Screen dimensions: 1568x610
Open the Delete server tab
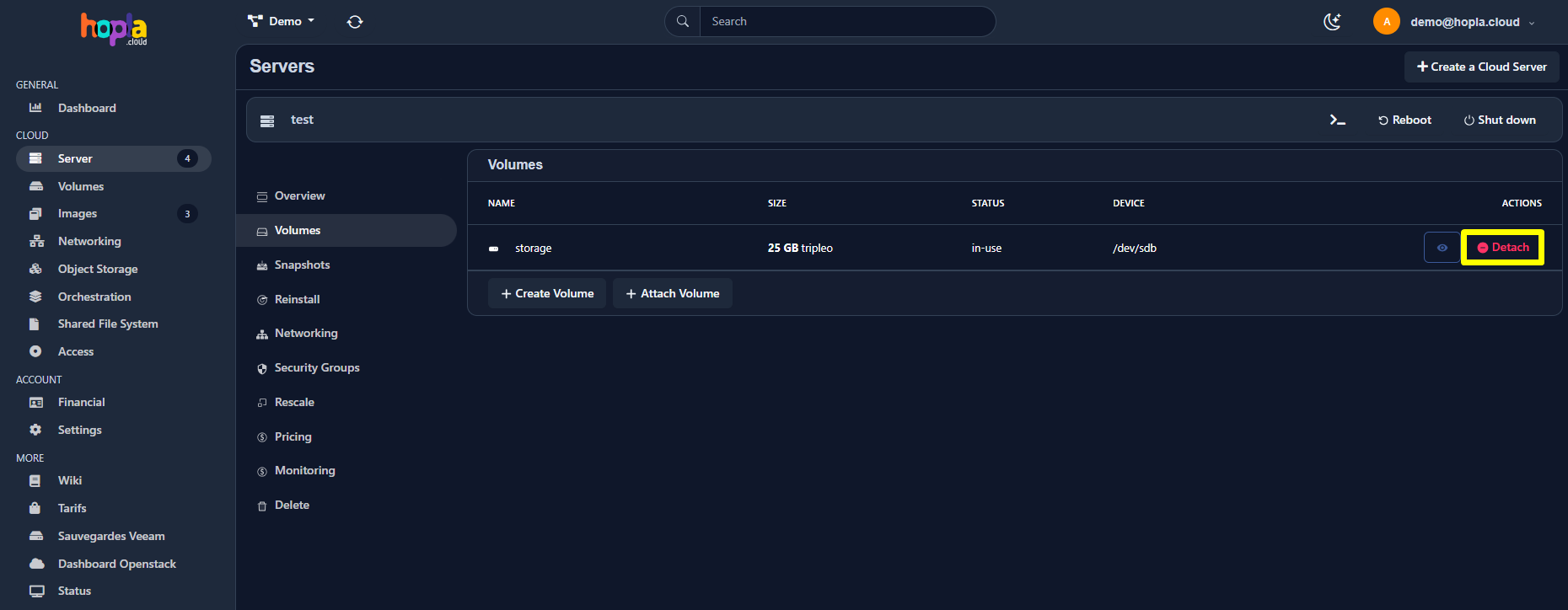pyautogui.click(x=292, y=505)
